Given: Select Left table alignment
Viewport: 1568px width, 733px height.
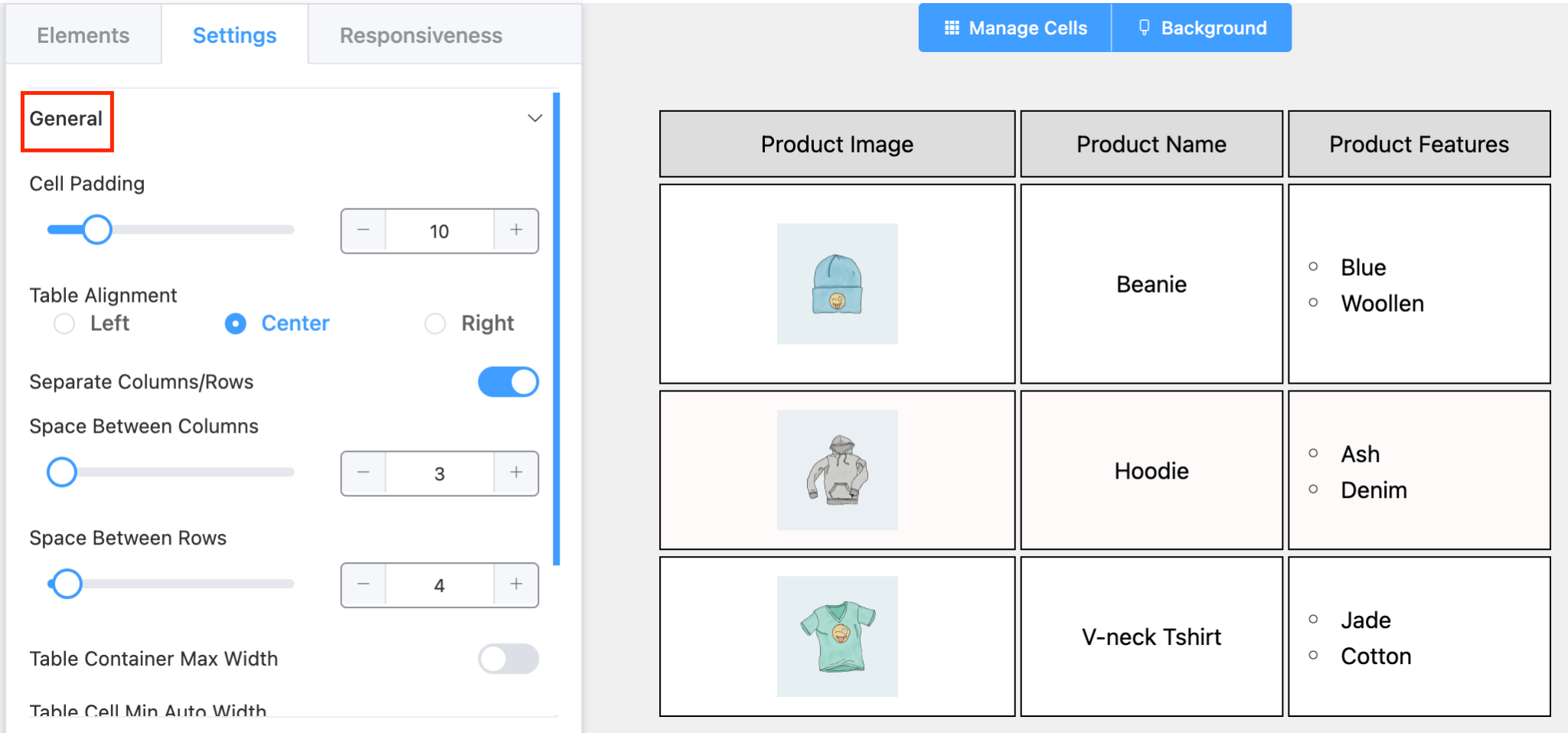Looking at the screenshot, I should coord(64,323).
